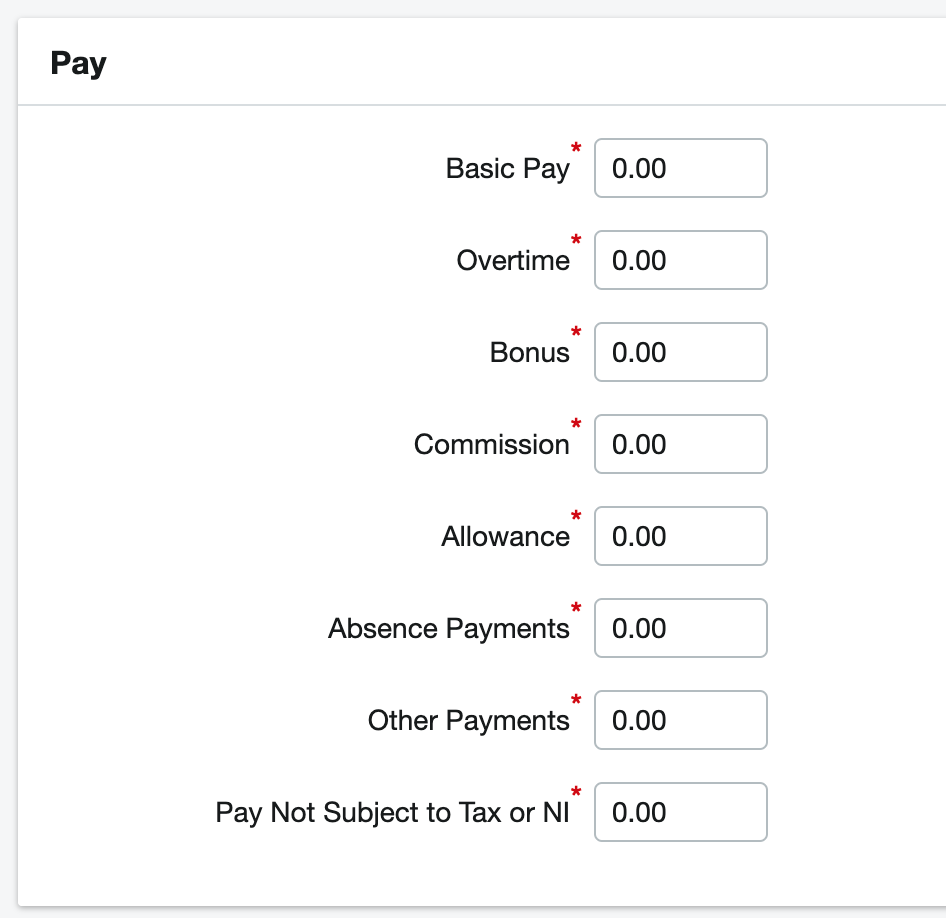Screen dimensions: 946x918
Task: Click the Basic Pay label text
Action: click(507, 168)
